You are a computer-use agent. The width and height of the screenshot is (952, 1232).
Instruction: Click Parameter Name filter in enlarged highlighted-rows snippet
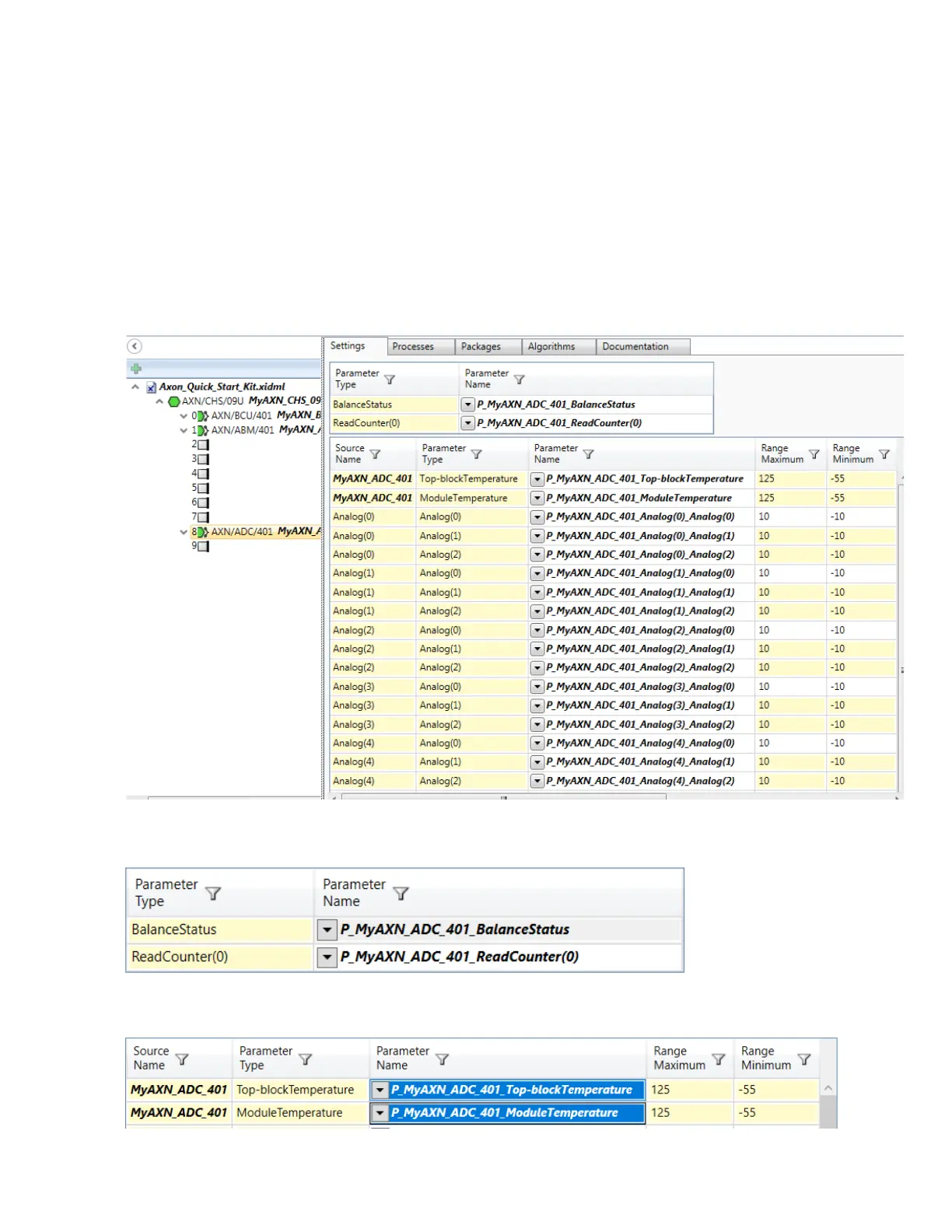[x=442, y=1059]
